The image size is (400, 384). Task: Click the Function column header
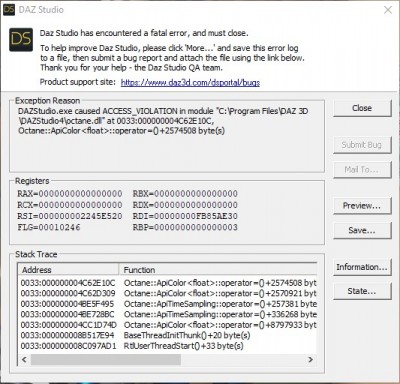pos(218,270)
